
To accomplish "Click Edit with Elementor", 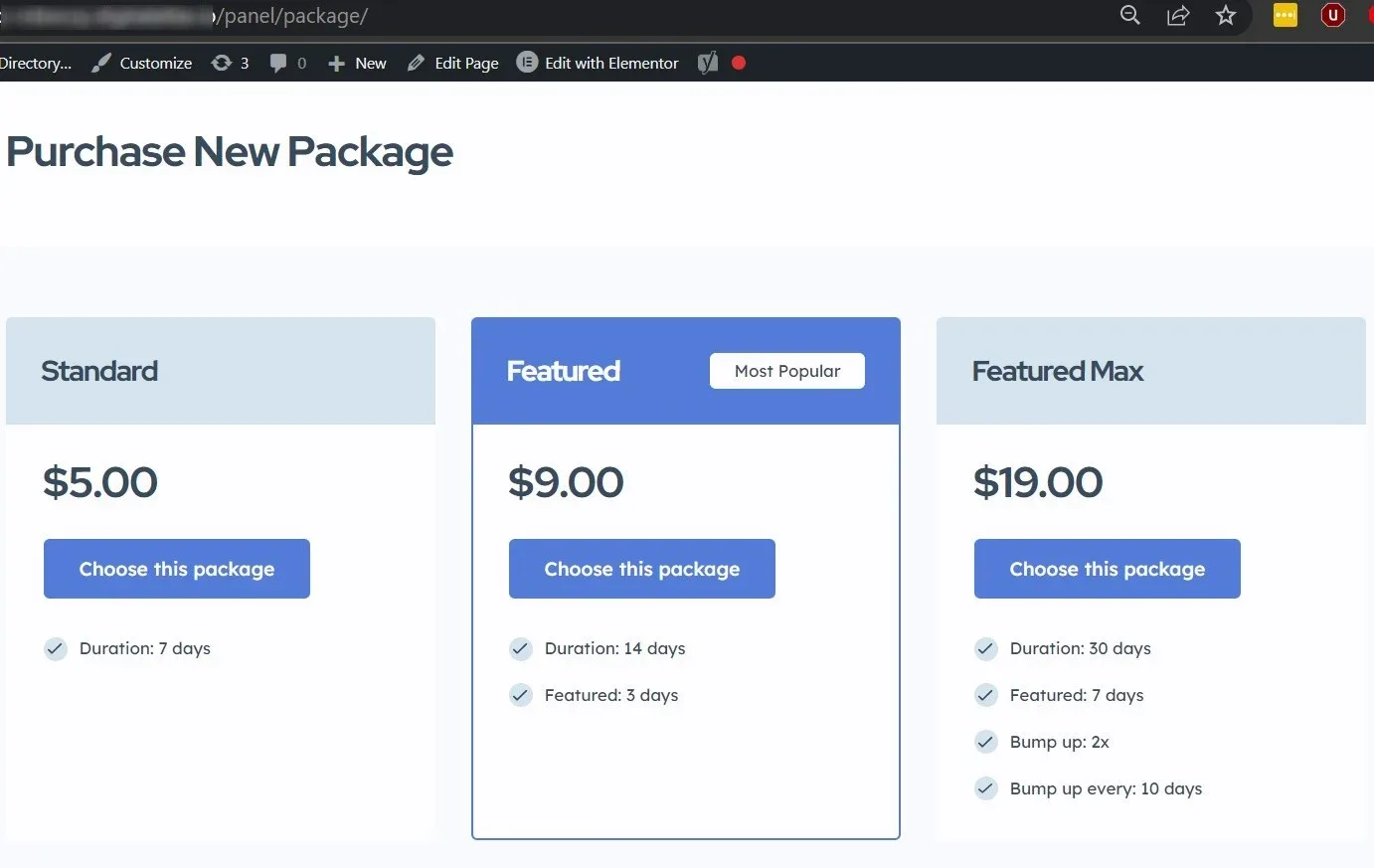I will [x=598, y=63].
